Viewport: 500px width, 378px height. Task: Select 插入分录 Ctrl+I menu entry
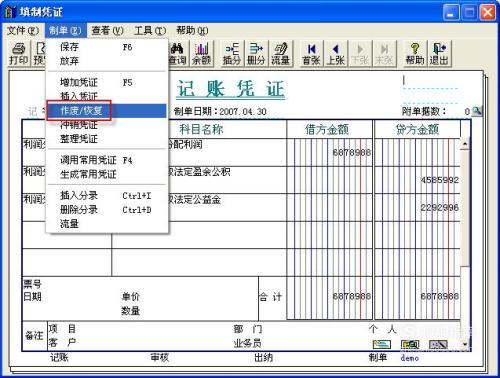click(107, 196)
